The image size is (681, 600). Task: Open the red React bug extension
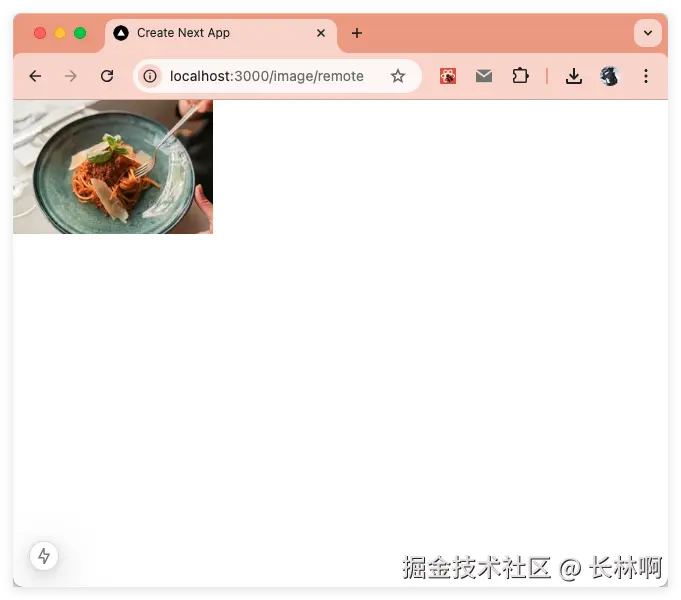pyautogui.click(x=448, y=76)
